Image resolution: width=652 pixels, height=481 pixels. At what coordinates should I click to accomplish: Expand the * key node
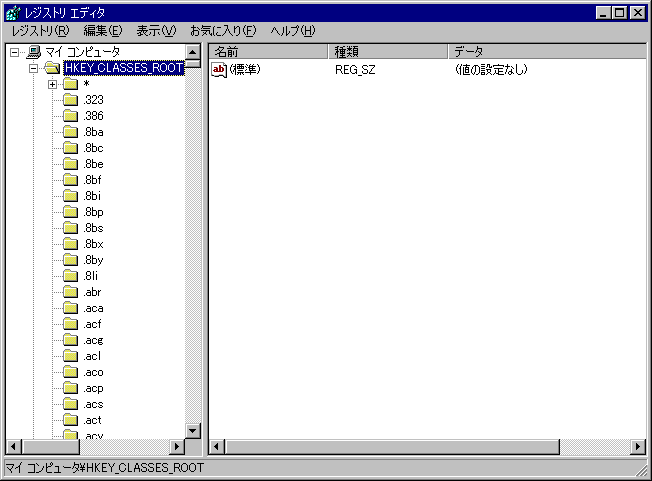point(52,84)
